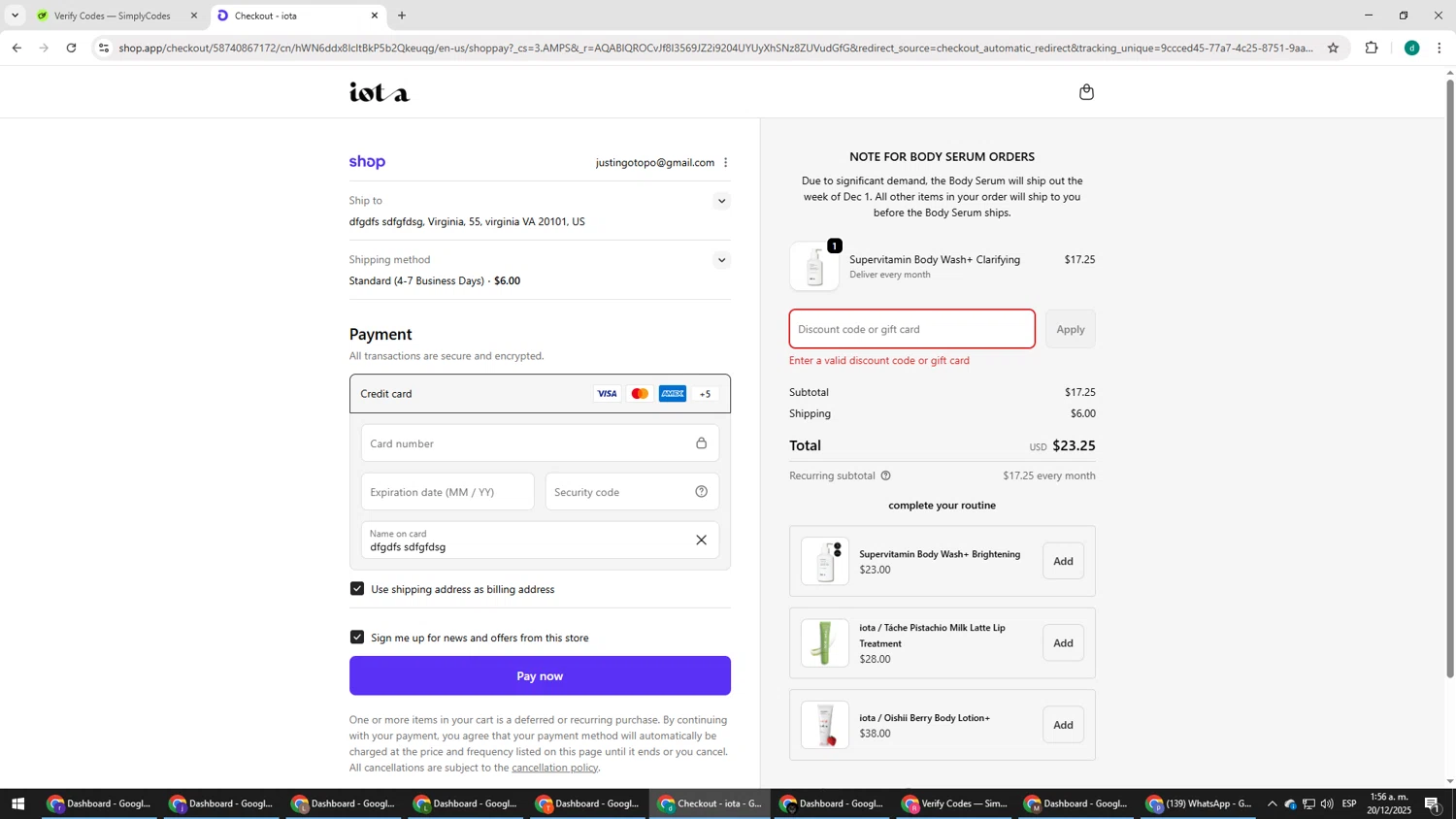This screenshot has height=819, width=1456.
Task: Open the ESP language indicator
Action: [1349, 803]
